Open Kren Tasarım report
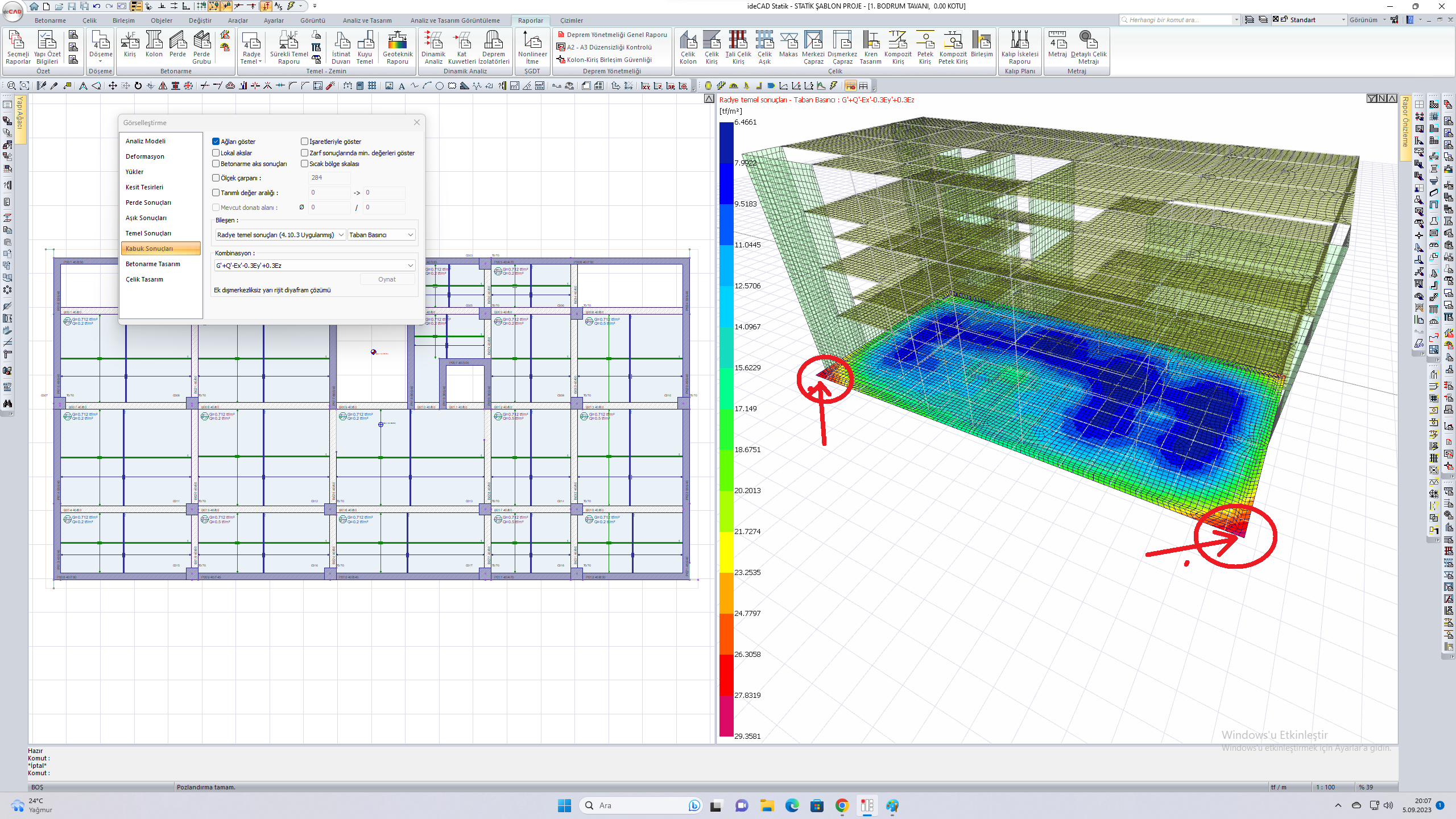The width and height of the screenshot is (1456, 819). point(871,48)
